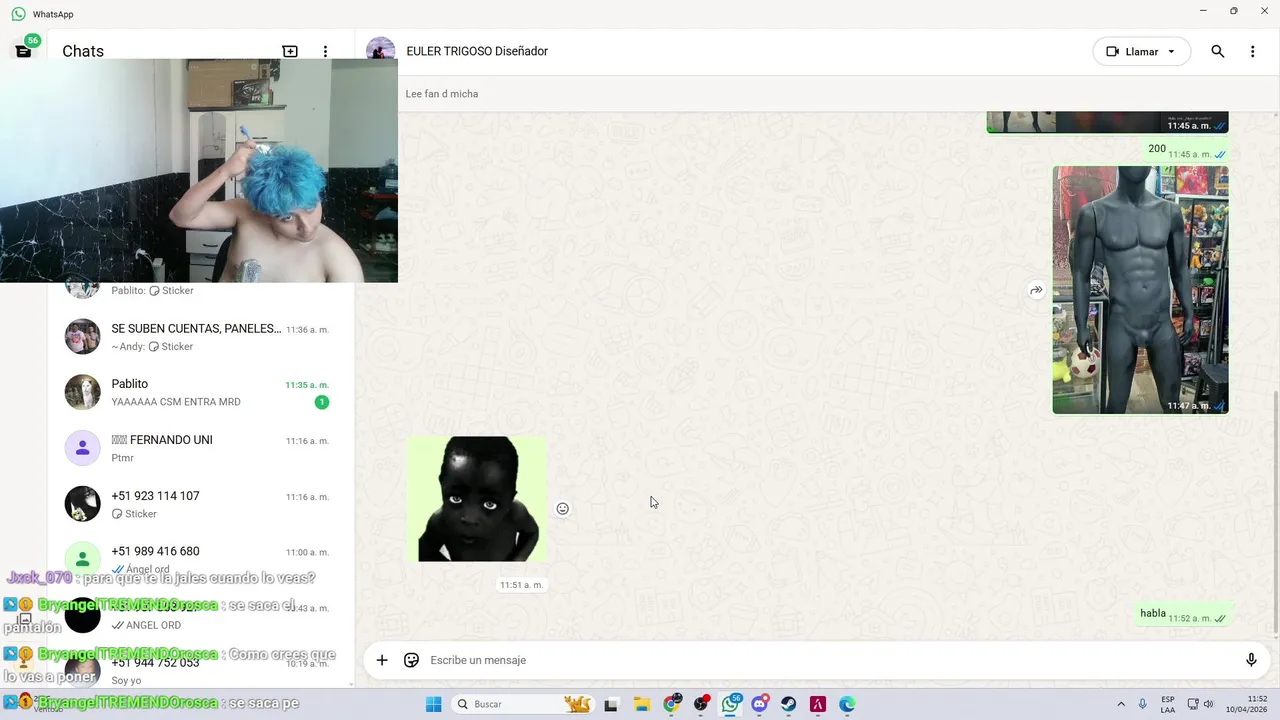1280x720 pixels.
Task: Open Microsoft Edge from the taskbar
Action: pyautogui.click(x=847, y=704)
